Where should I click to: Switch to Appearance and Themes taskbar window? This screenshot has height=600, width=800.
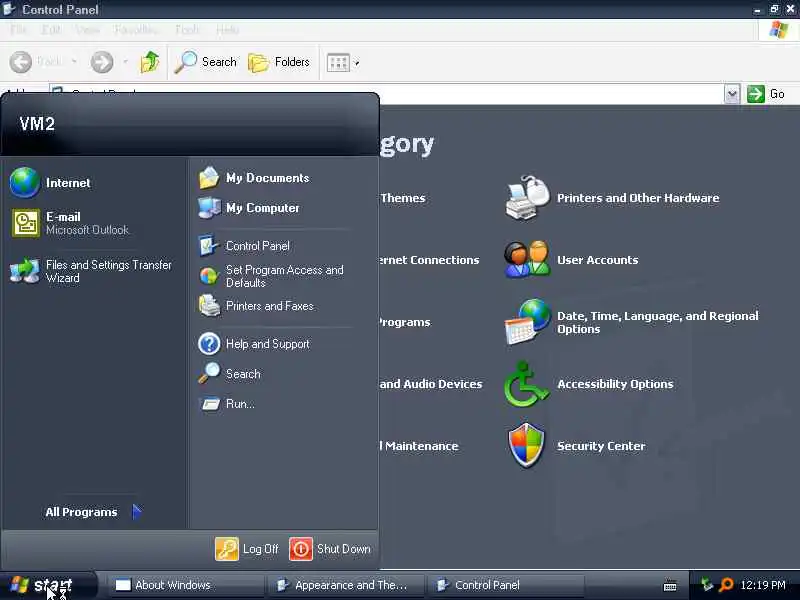[x=345, y=585]
